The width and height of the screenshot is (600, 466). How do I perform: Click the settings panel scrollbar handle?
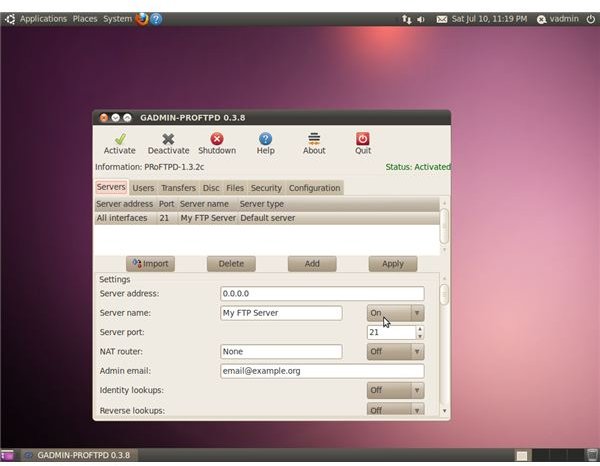point(444,294)
